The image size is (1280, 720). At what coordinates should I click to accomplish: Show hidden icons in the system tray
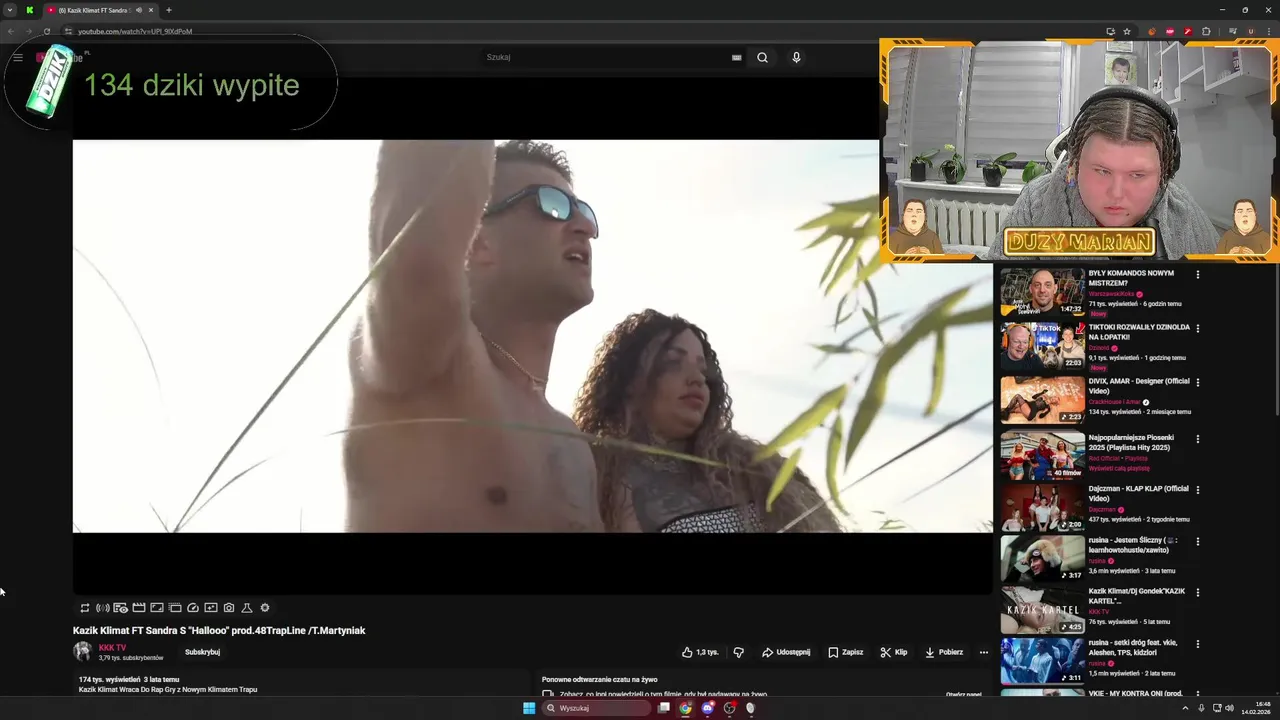coord(1185,708)
